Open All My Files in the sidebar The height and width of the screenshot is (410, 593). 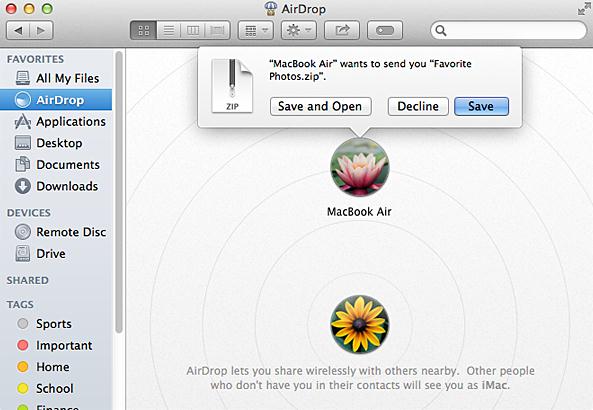57,78
